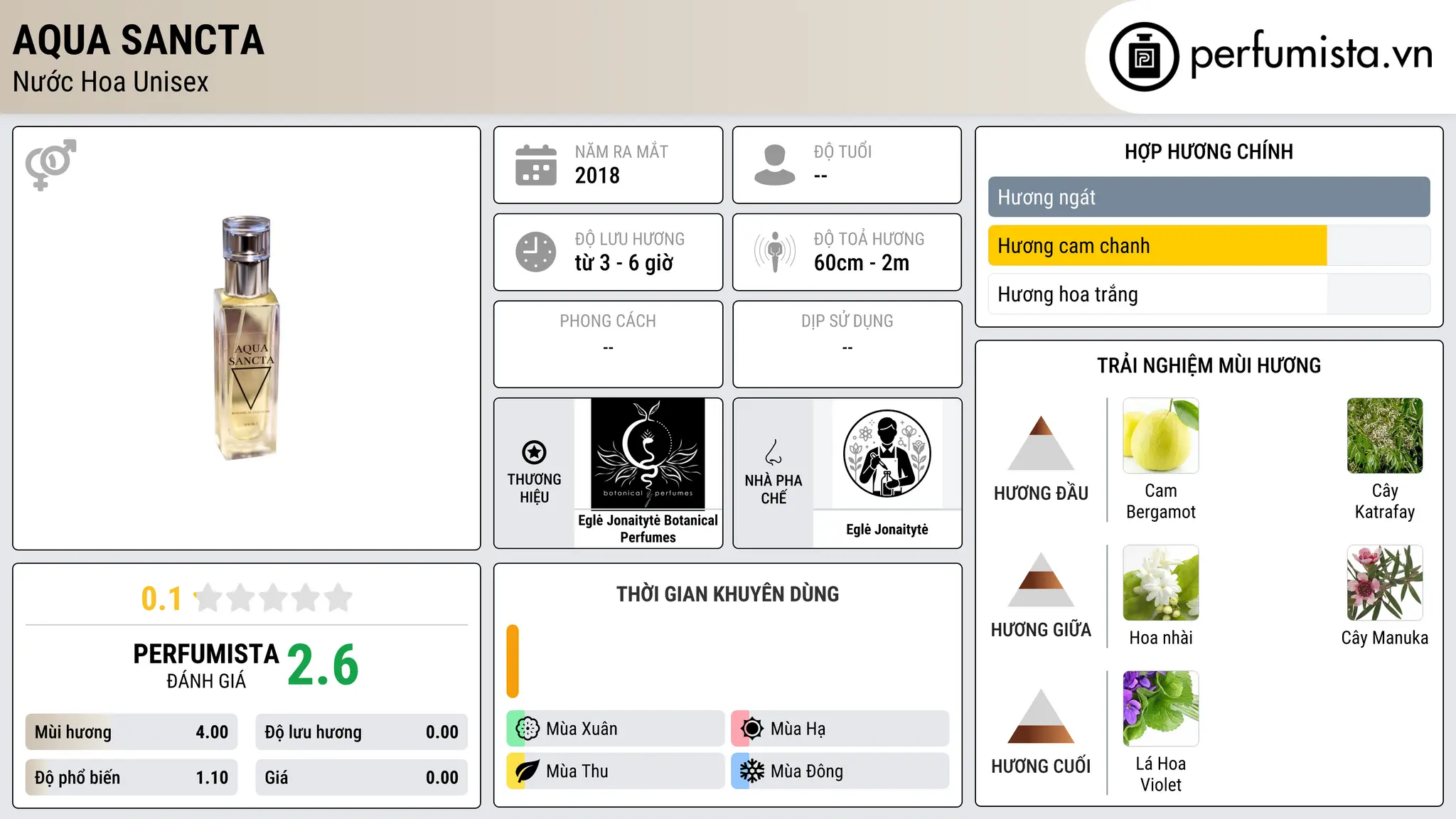Click the Nước Hoa Unisex subtitle
1456x819 pixels.
[111, 82]
